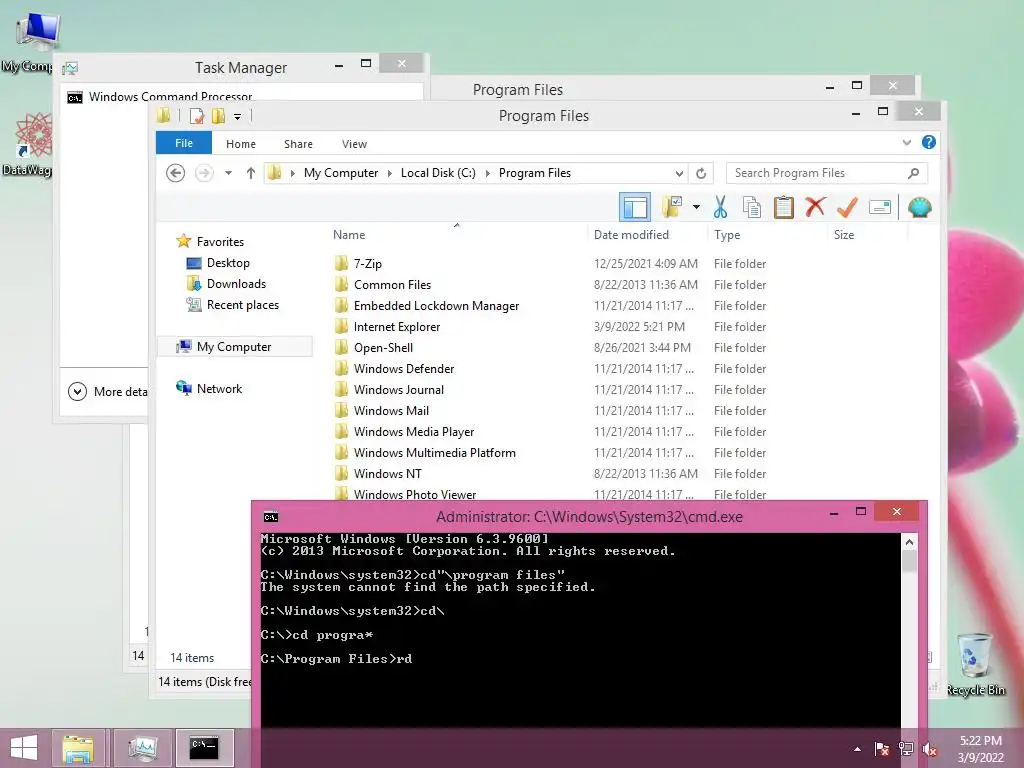
Task: Click the New Folder icon in quick access toolbar
Action: (x=218, y=116)
